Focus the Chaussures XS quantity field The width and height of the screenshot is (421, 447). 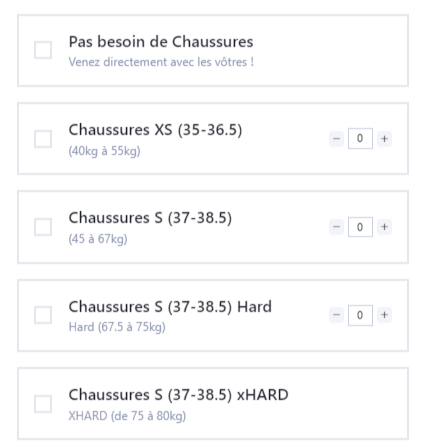tap(360, 138)
